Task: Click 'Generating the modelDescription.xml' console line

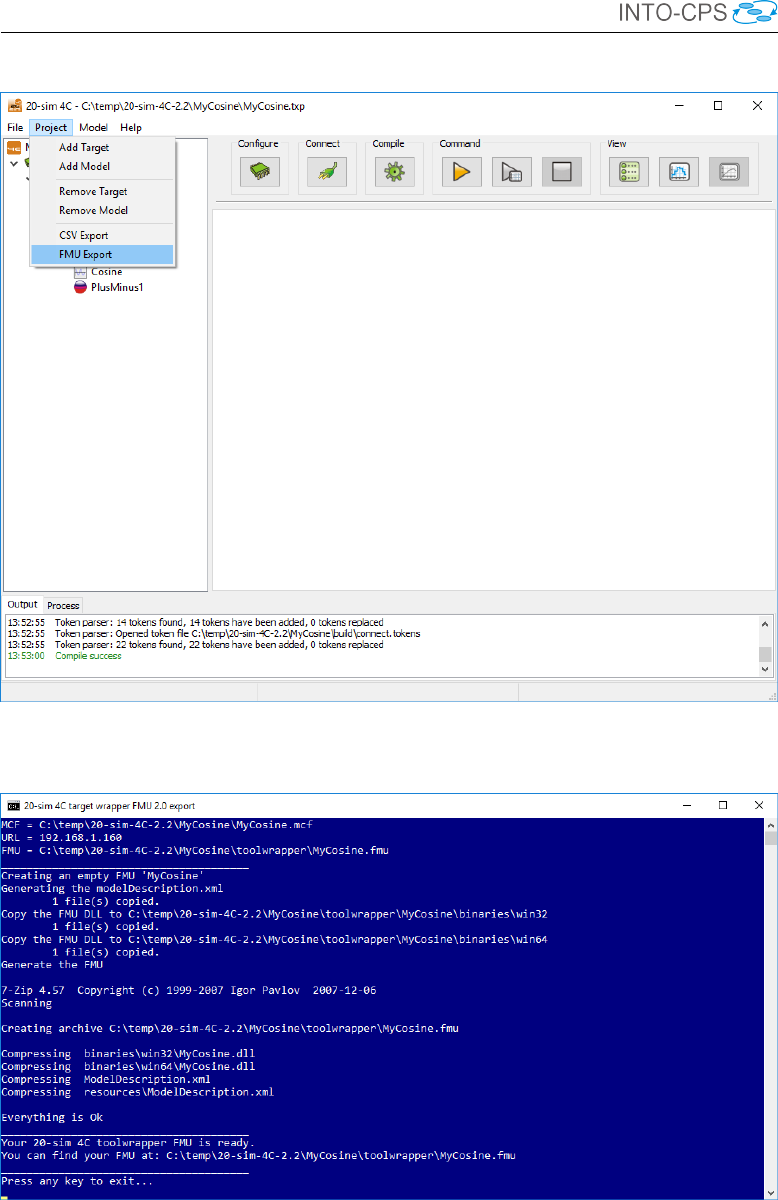Action: tap(112, 888)
